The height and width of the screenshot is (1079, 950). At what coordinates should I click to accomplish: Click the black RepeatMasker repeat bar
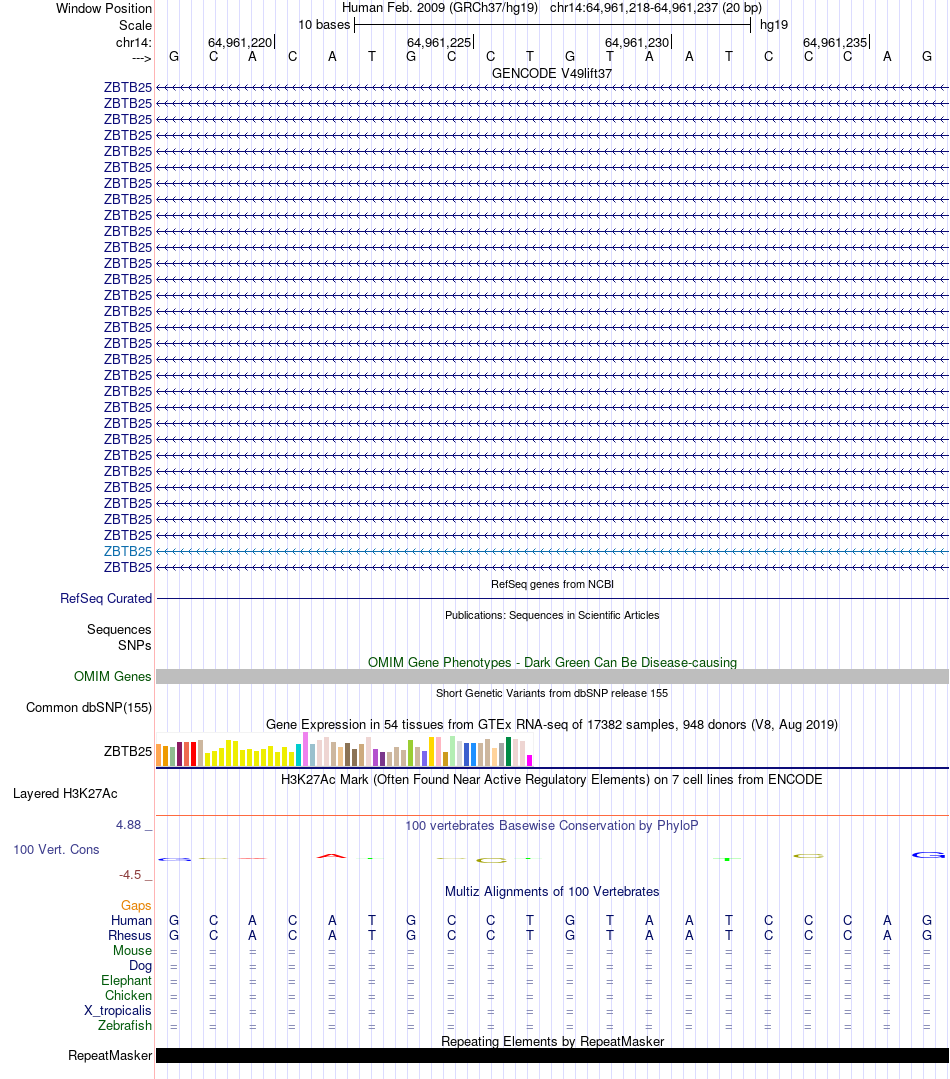coord(552,1056)
